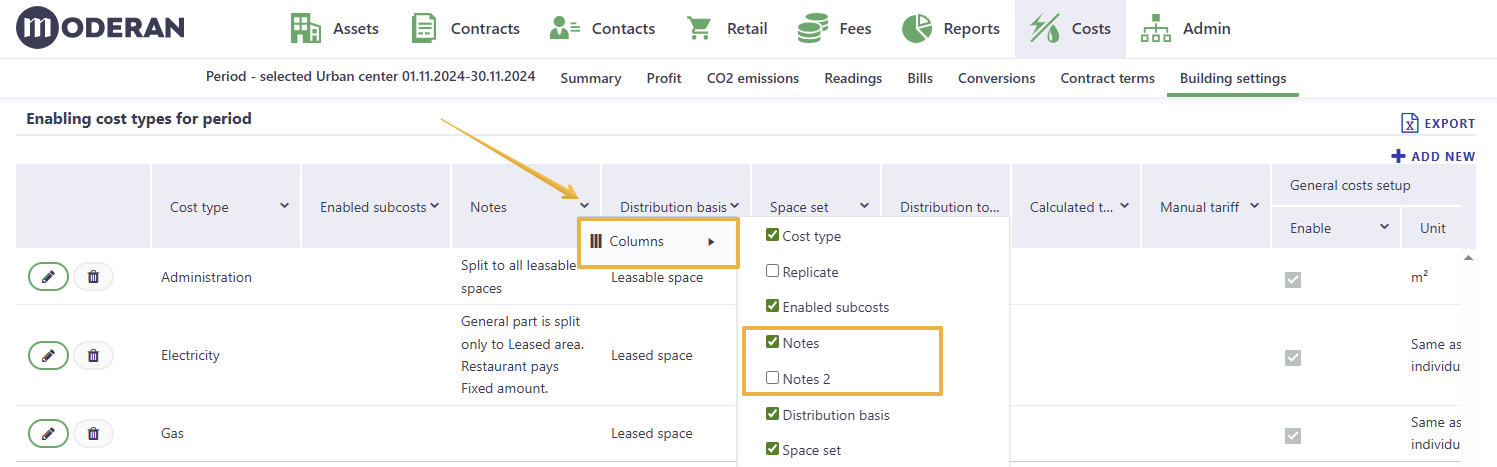
Task: Click the Reports pie chart icon
Action: pos(917,28)
